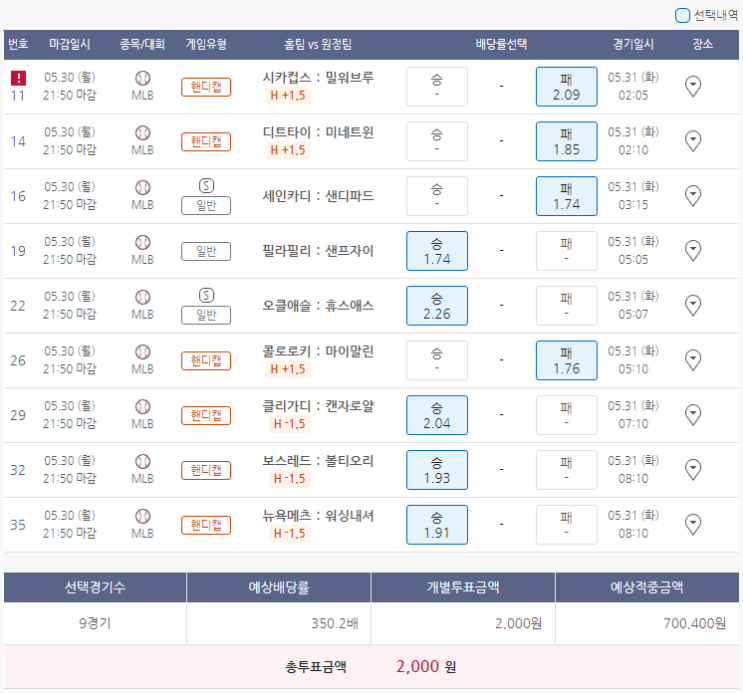743x693 pixels.
Task: Open venue pin for game 16
Action: (693, 196)
